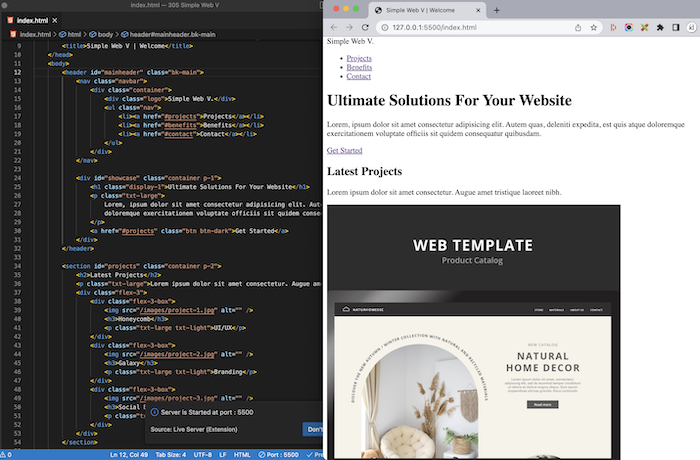This screenshot has height=460, width=700.
Task: Select the Simple Web V browser tab
Action: click(426, 10)
